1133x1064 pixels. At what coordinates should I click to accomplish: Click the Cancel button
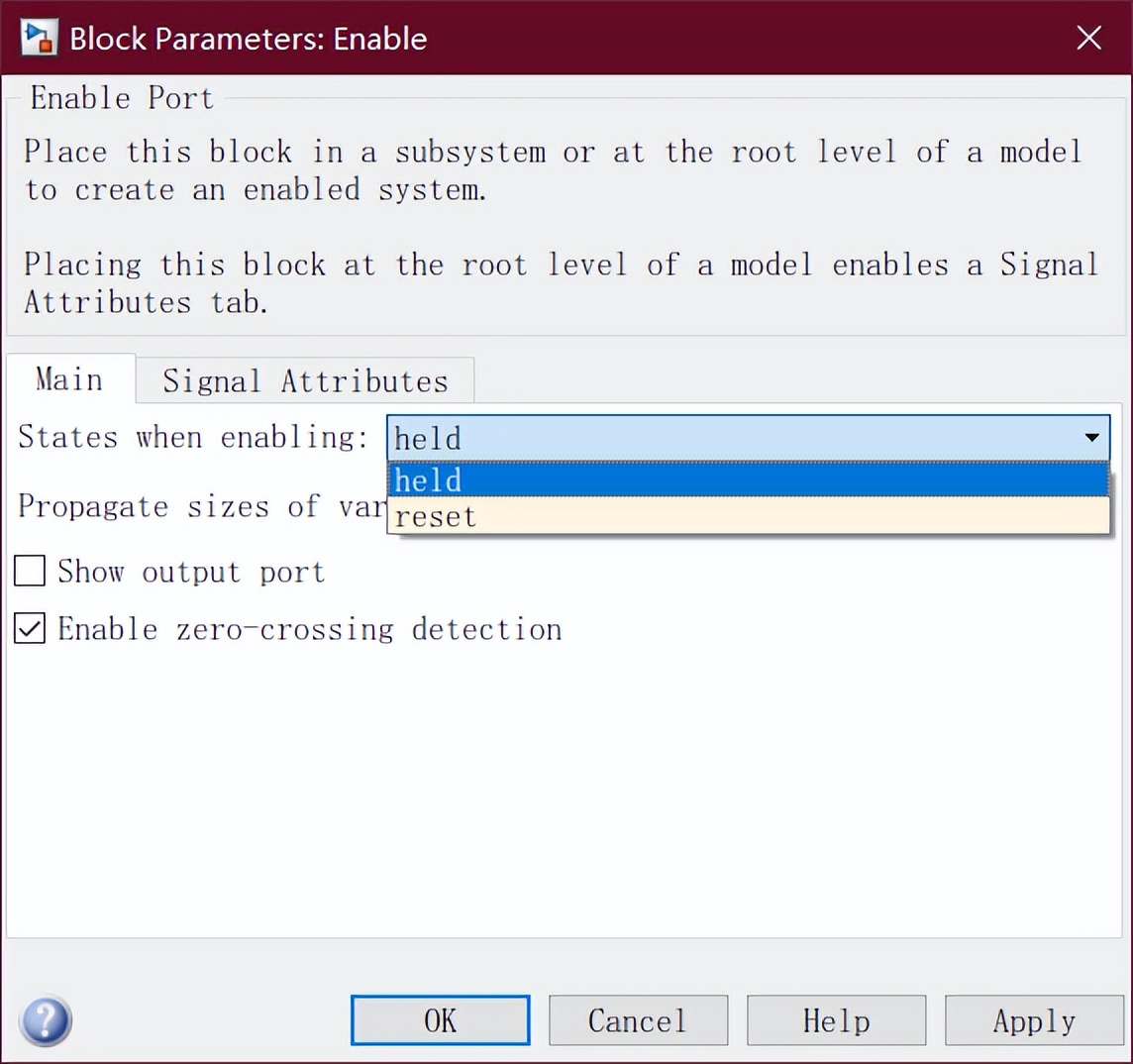(x=638, y=1020)
